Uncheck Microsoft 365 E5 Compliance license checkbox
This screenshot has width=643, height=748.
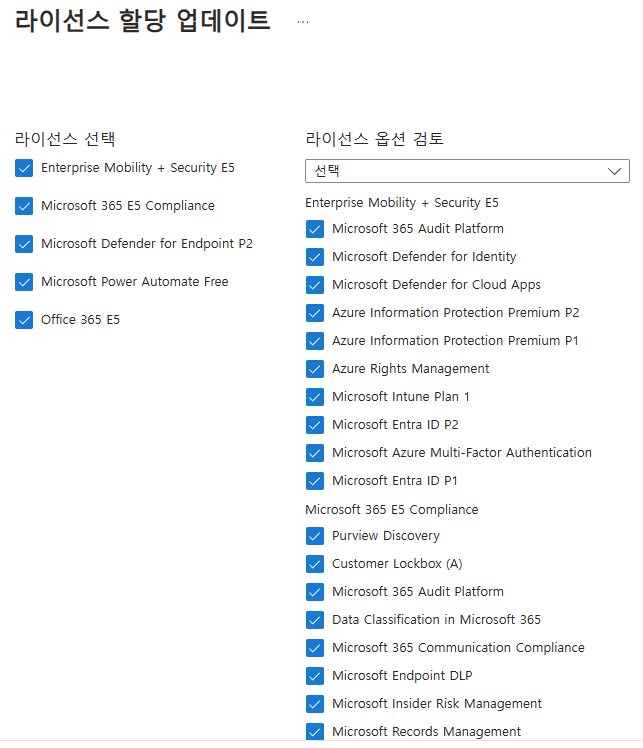(x=24, y=206)
